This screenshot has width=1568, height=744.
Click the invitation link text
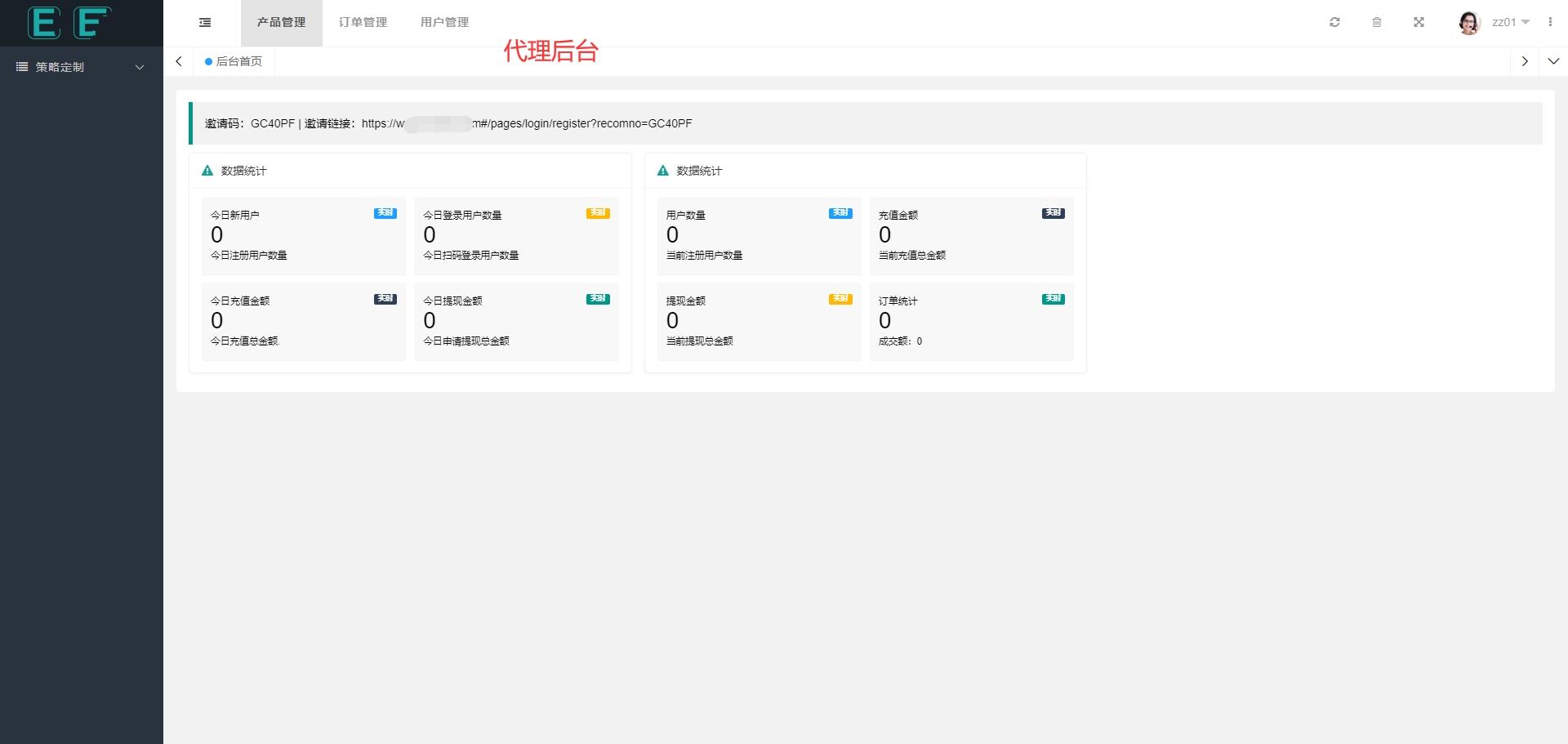527,123
